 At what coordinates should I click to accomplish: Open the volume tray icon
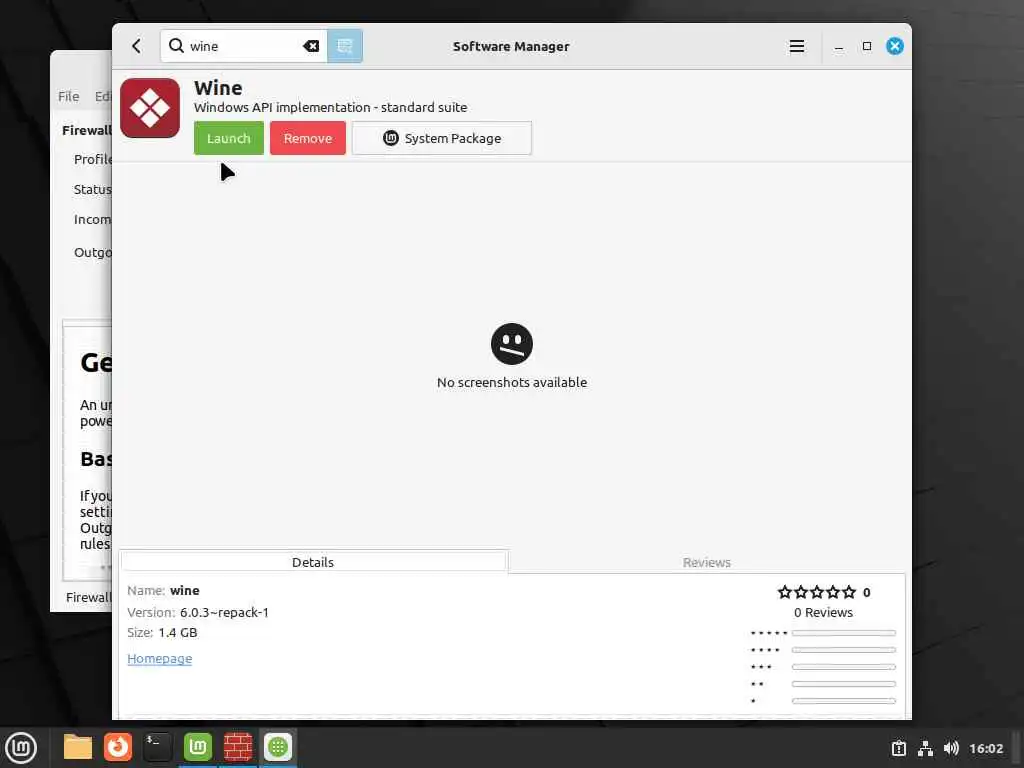coord(951,748)
